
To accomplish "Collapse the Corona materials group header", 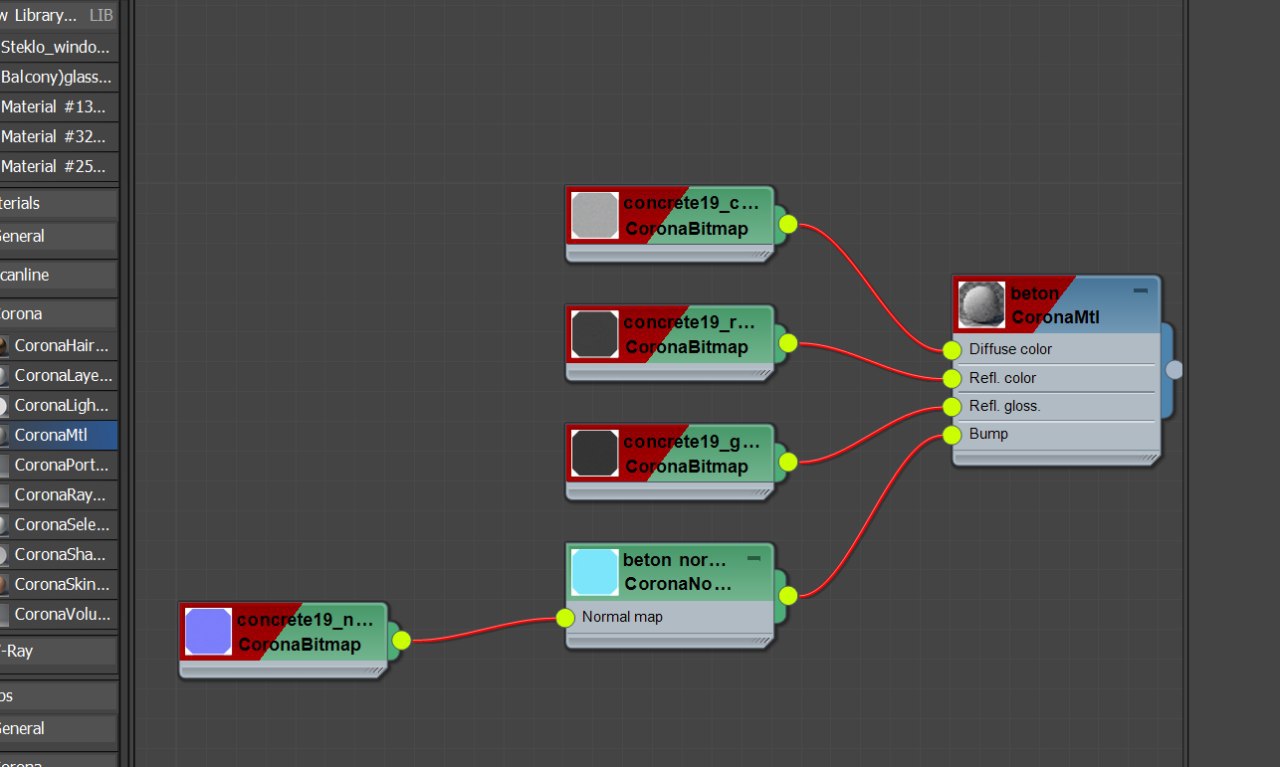I will pos(58,313).
